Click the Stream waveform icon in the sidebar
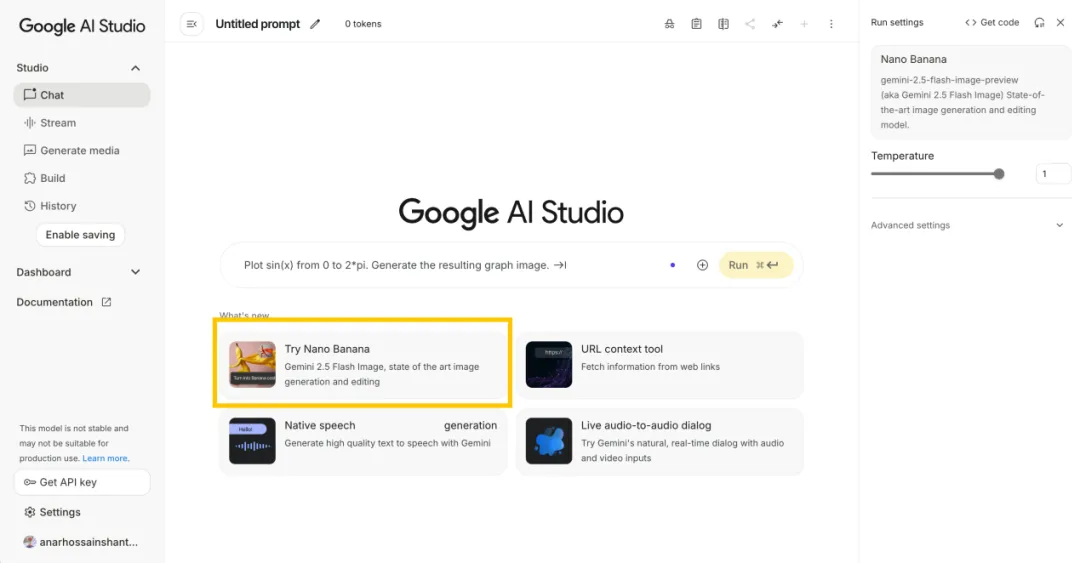The image size is (1080, 563). click(x=30, y=123)
